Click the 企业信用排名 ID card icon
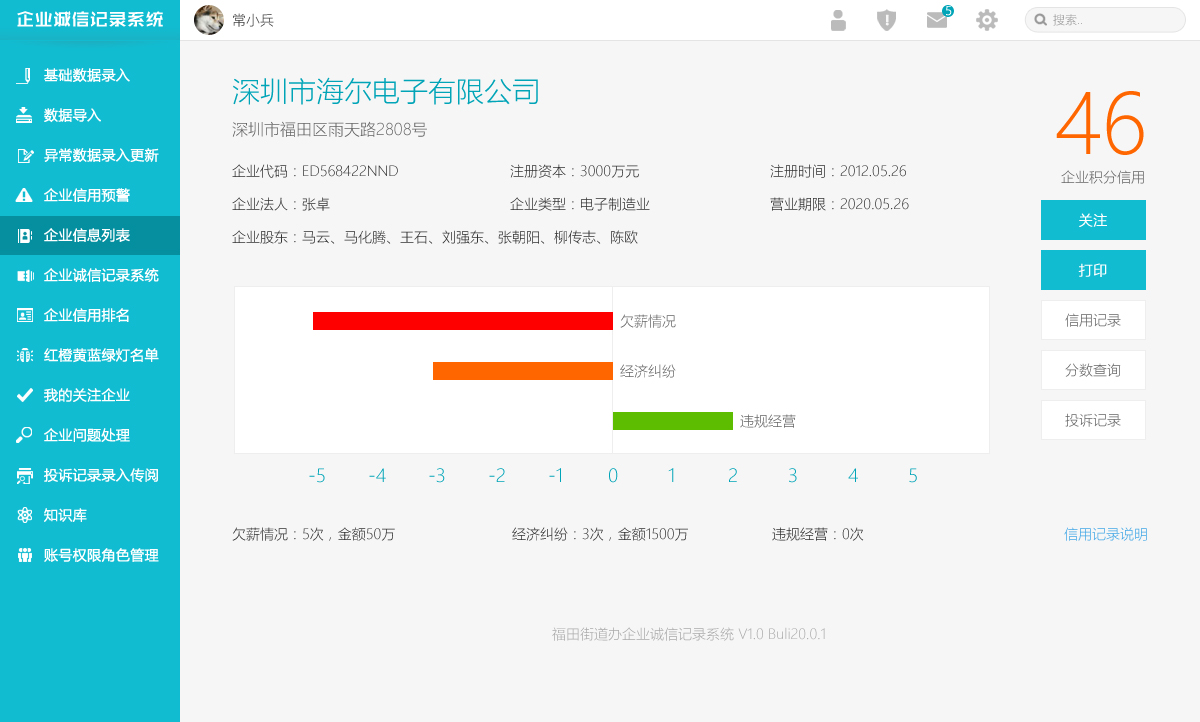The image size is (1200, 722). pos(25,315)
